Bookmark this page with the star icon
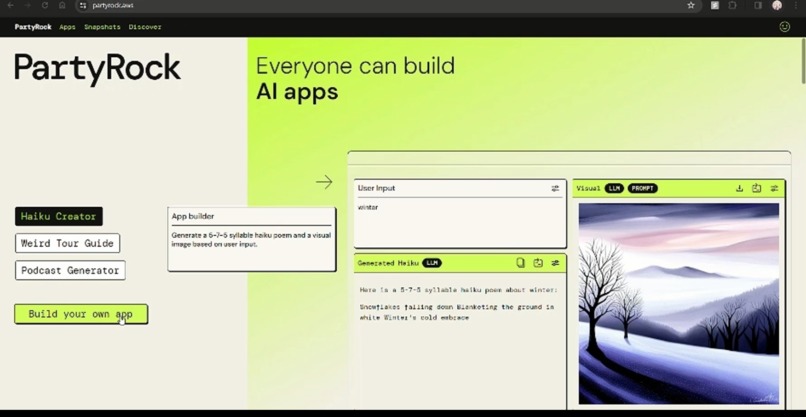The height and width of the screenshot is (417, 806). [x=691, y=5]
